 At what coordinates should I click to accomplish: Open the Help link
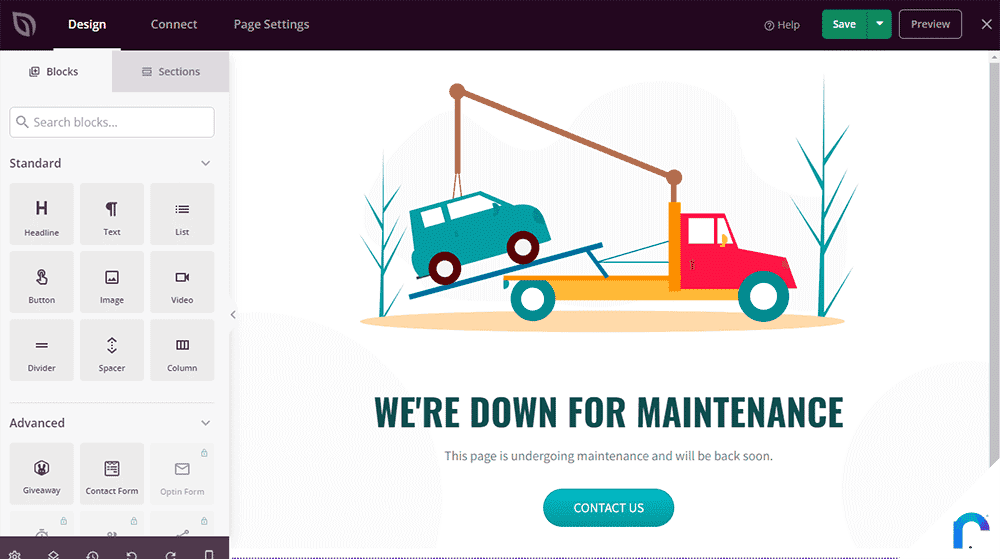point(782,25)
